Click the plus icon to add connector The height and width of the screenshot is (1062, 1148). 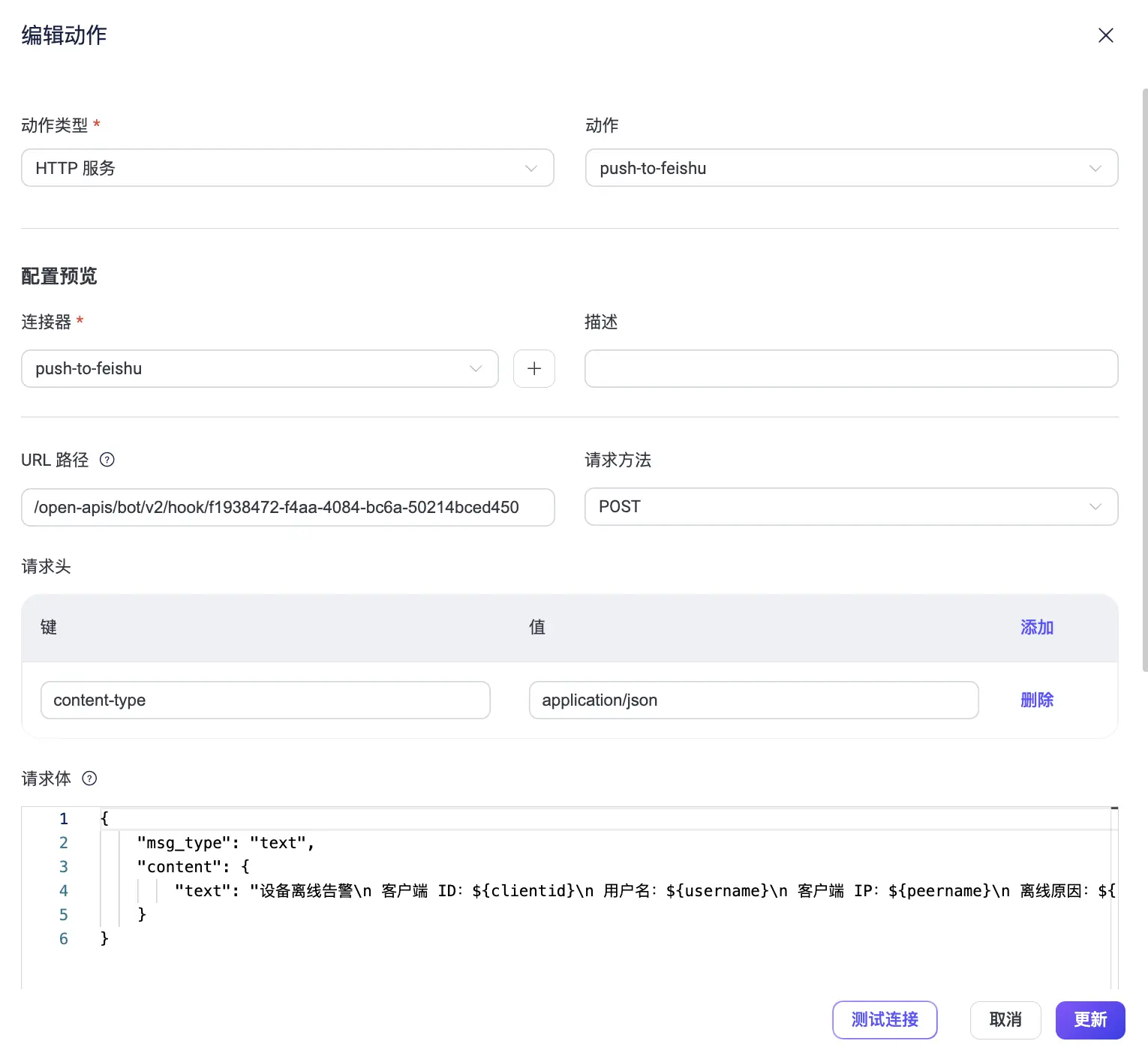pyautogui.click(x=533, y=368)
